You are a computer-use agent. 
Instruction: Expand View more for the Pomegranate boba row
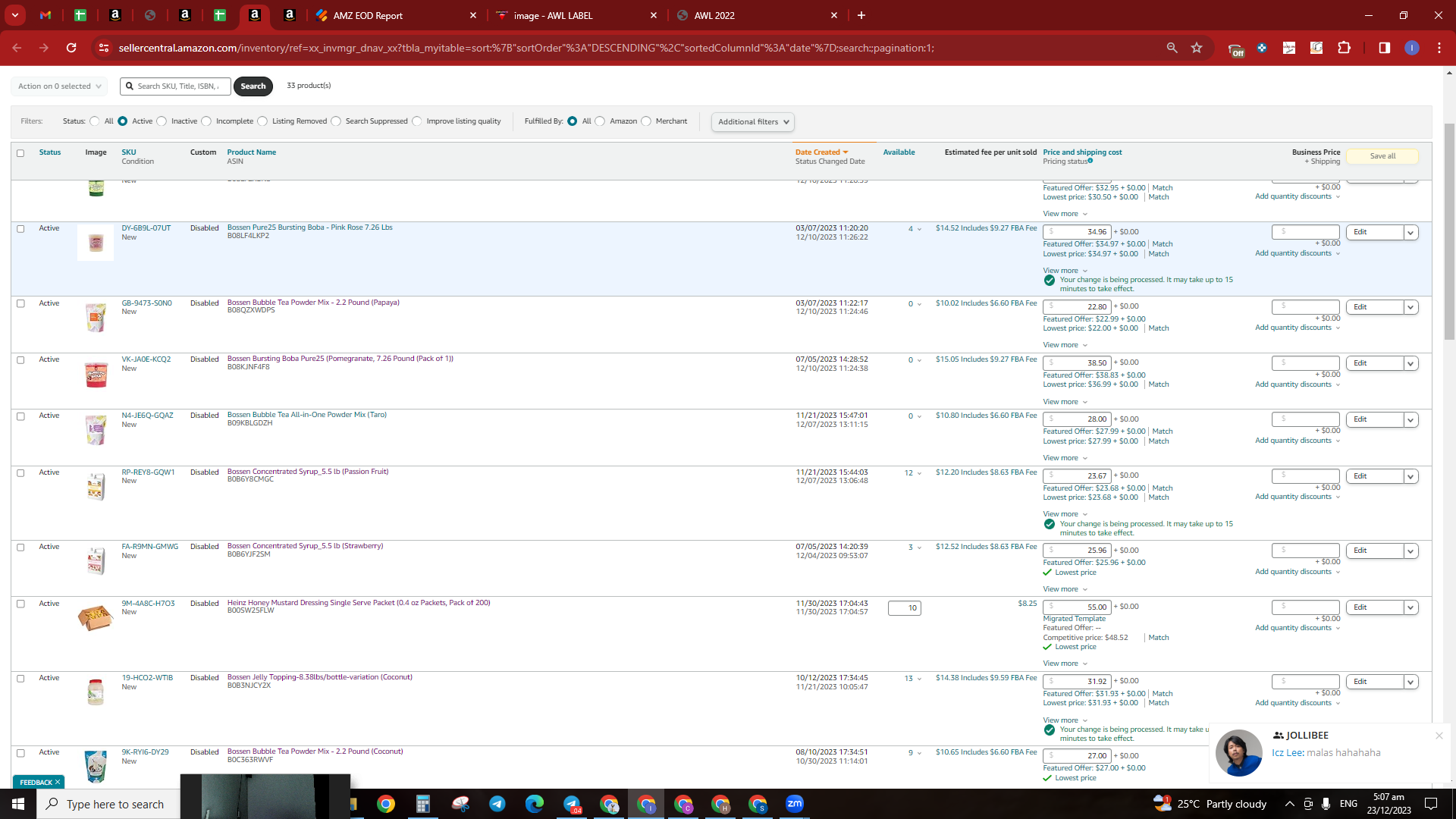(x=1065, y=402)
